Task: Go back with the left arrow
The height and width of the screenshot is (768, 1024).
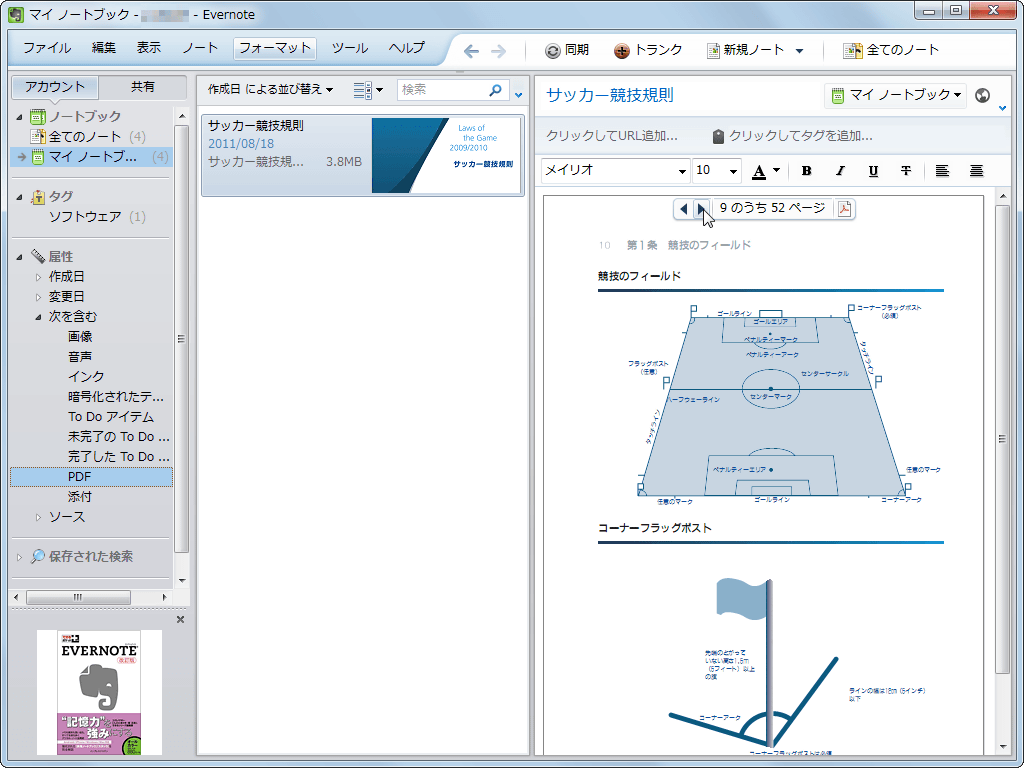Action: point(471,51)
